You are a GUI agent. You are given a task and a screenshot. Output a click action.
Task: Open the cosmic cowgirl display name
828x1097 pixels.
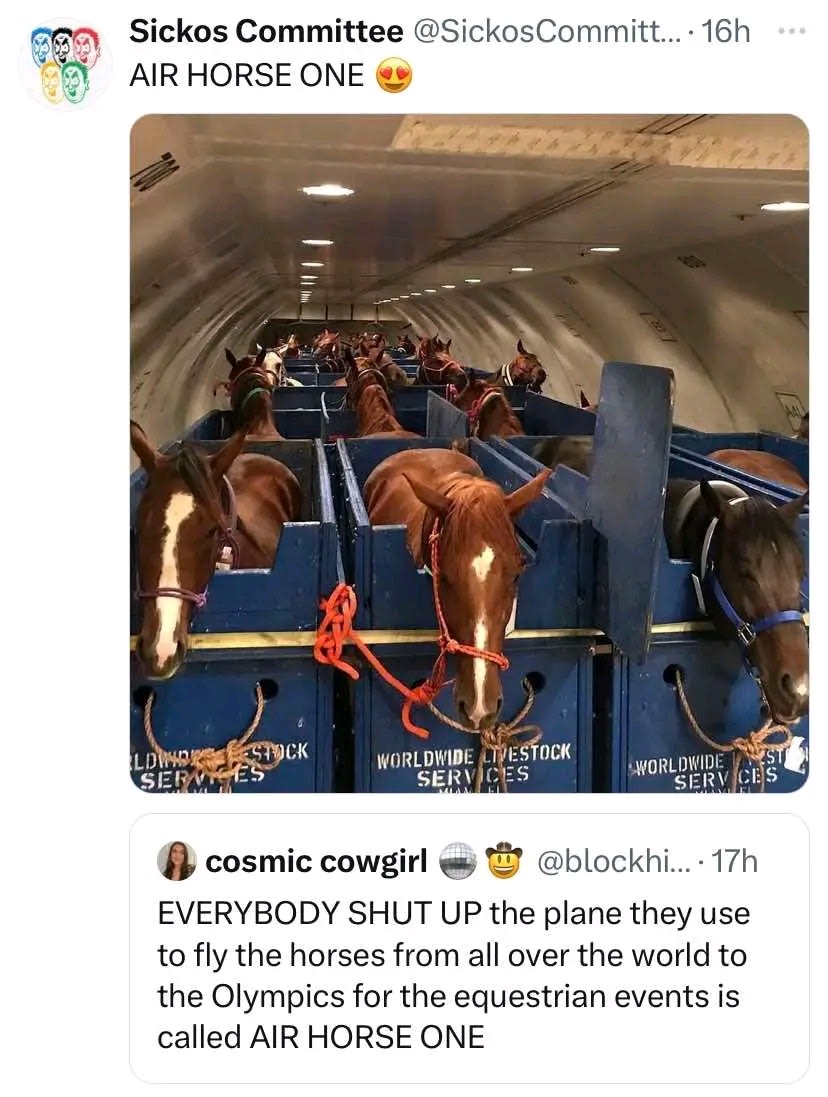[316, 861]
